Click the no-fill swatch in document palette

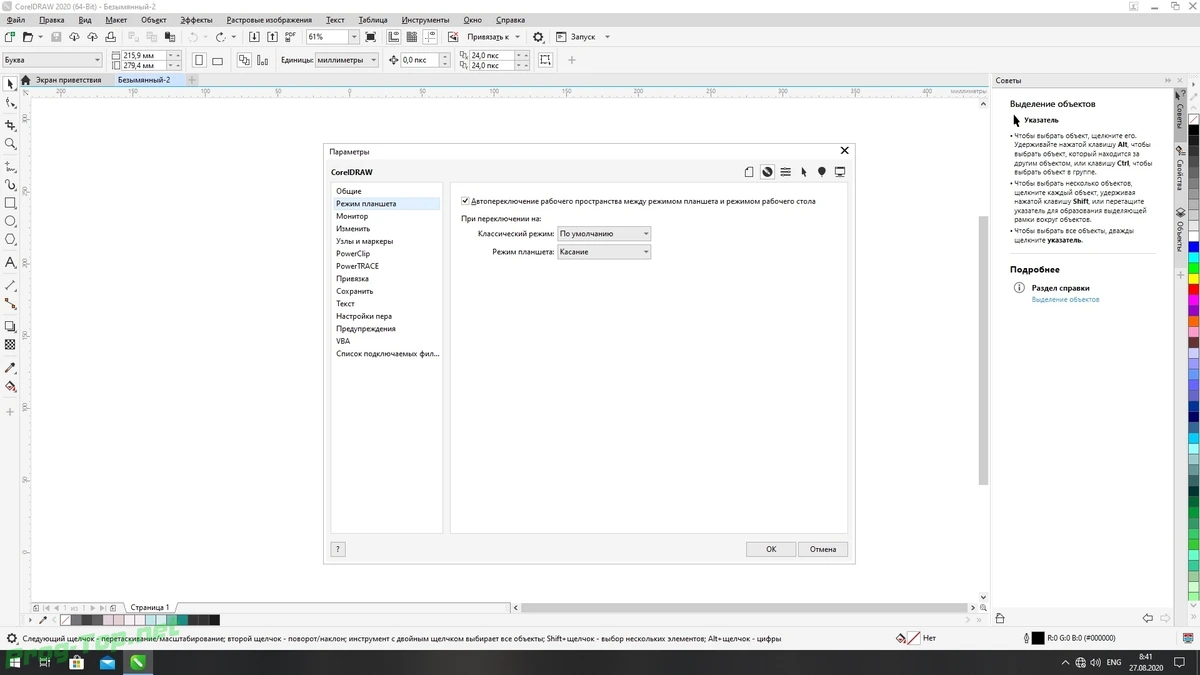click(65, 620)
